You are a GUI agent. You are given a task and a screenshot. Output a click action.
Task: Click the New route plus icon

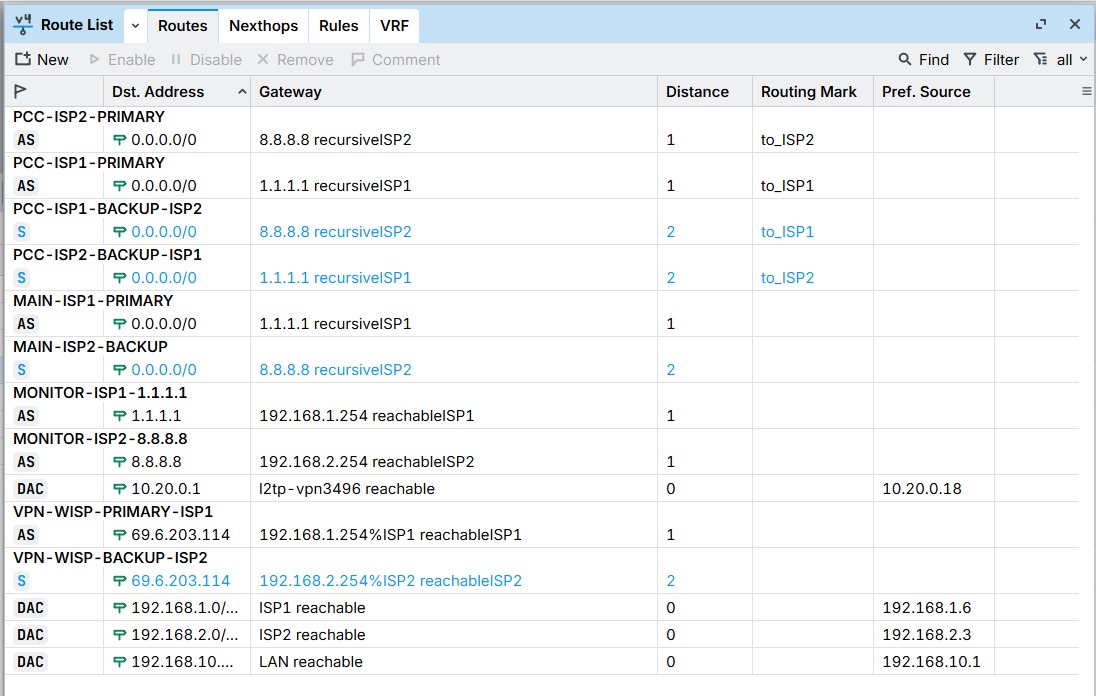23,59
